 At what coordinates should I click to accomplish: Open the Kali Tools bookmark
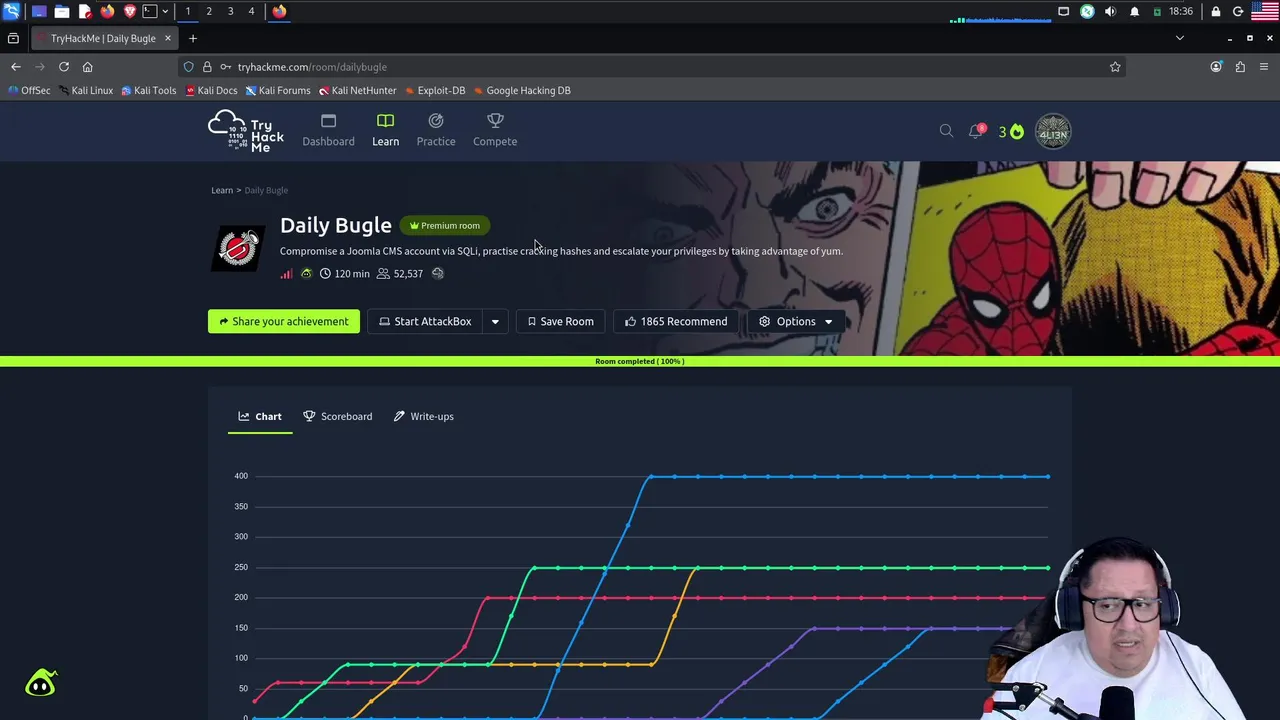click(x=148, y=90)
